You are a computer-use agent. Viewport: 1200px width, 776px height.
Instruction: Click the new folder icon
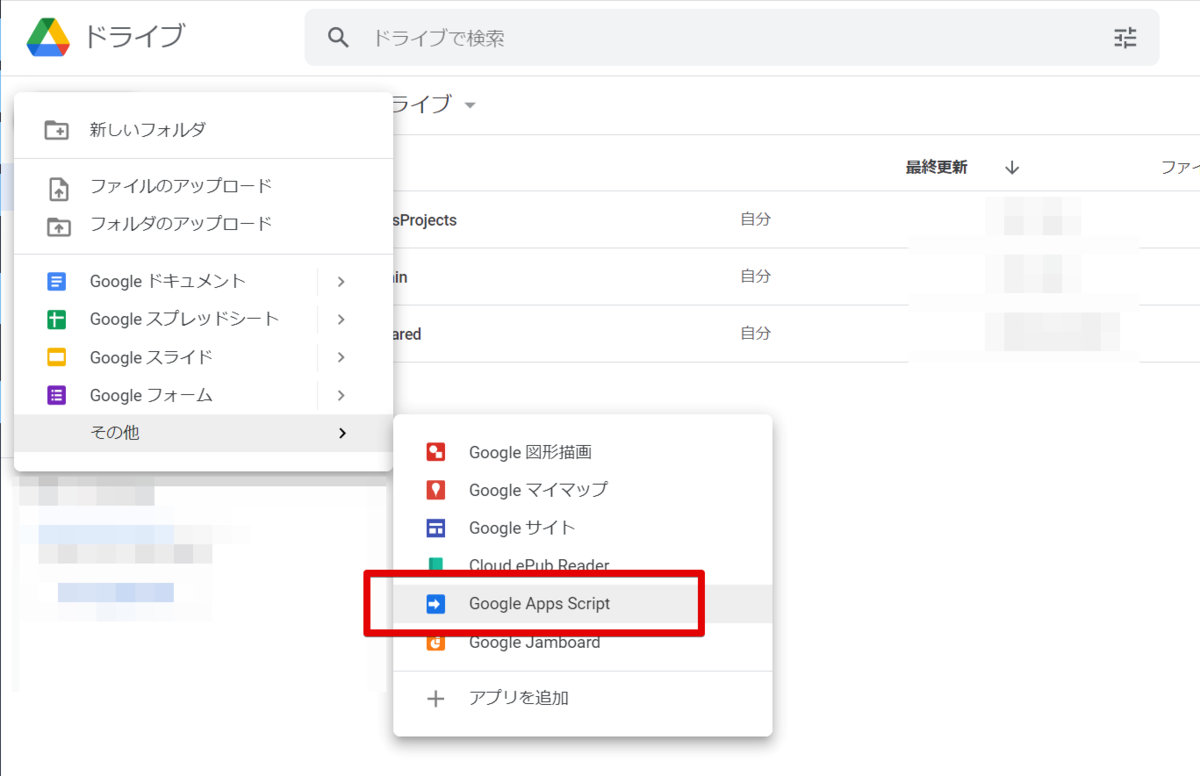coord(58,129)
